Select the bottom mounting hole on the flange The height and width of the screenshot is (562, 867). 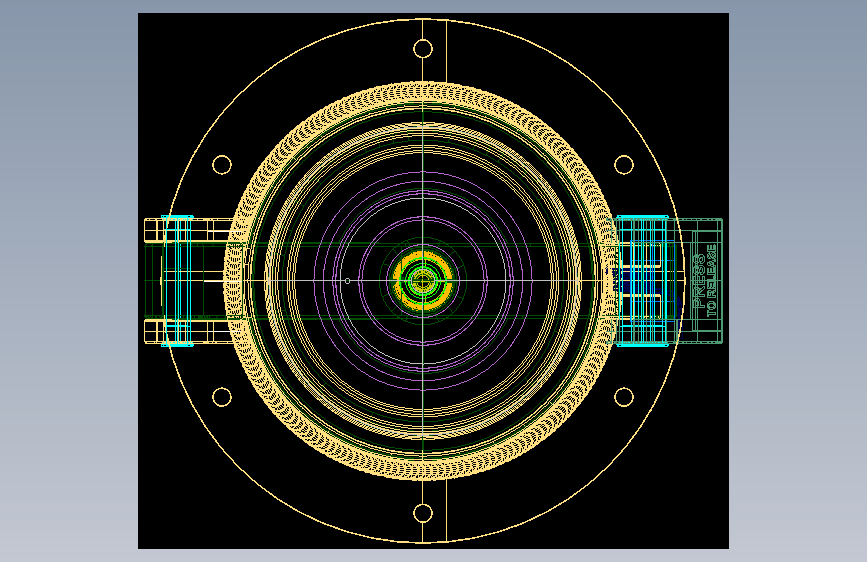(x=423, y=513)
